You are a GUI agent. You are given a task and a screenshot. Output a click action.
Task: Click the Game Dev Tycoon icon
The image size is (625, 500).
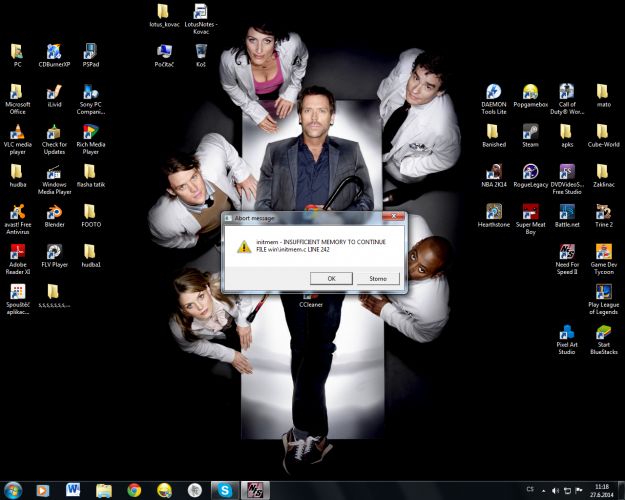[603, 260]
